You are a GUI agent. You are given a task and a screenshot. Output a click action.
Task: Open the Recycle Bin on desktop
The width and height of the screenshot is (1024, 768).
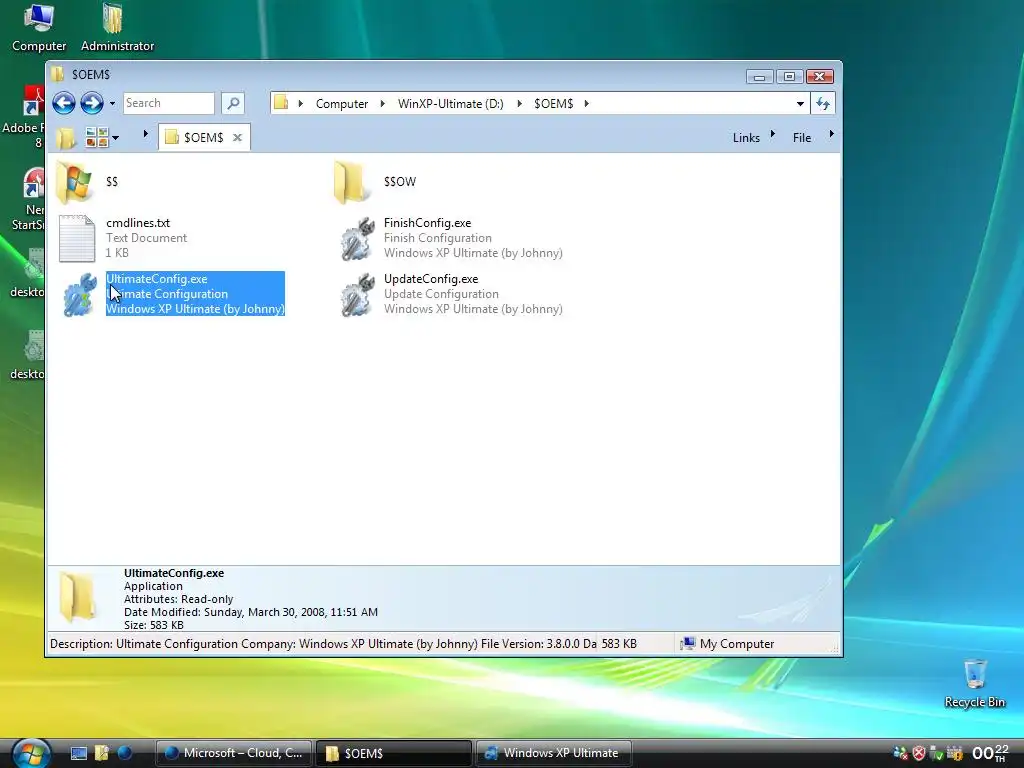pyautogui.click(x=975, y=684)
